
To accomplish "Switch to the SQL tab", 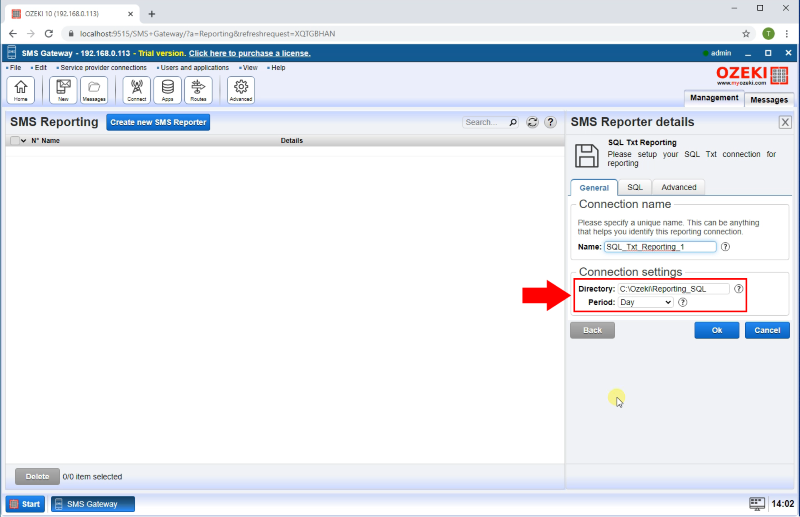I will (x=635, y=187).
